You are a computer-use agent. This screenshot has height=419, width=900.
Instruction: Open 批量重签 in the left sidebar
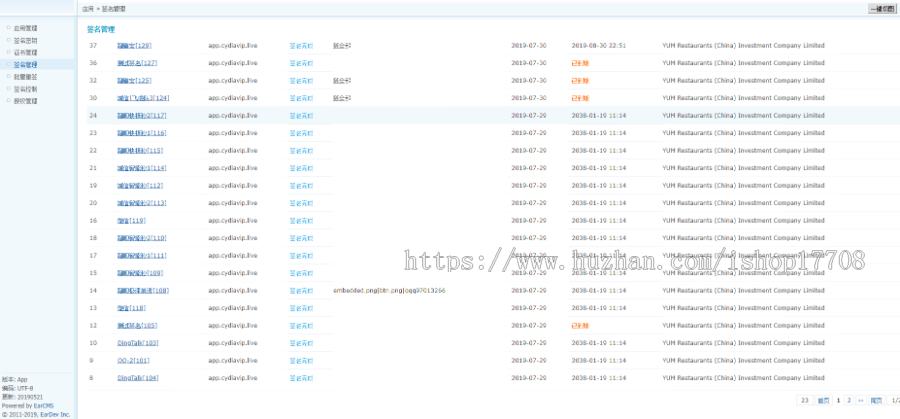(25, 76)
